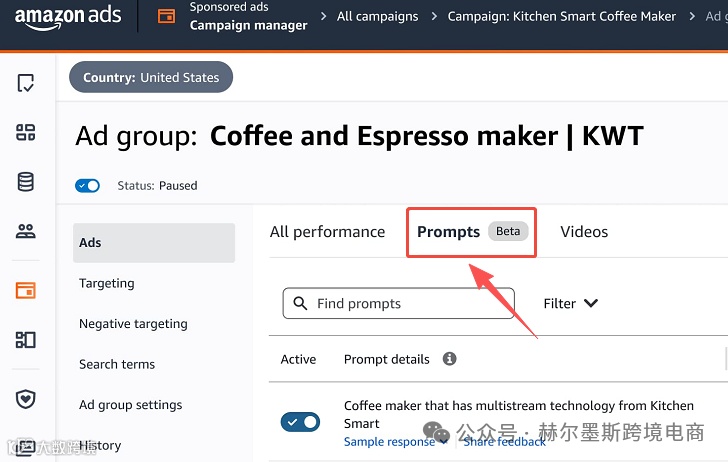Open the Filter dropdown
Viewport: 728px width, 462px height.
click(571, 303)
